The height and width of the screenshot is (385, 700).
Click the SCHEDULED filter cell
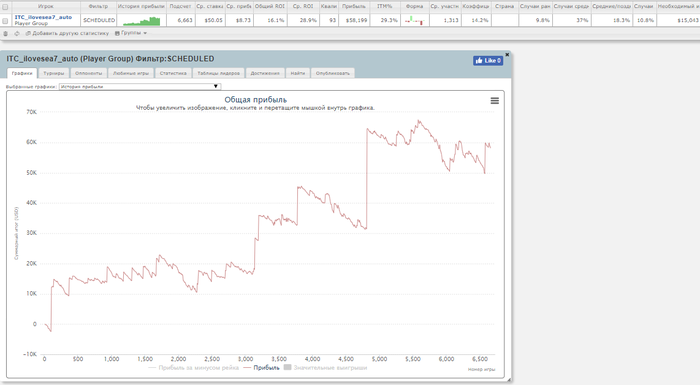click(x=99, y=21)
